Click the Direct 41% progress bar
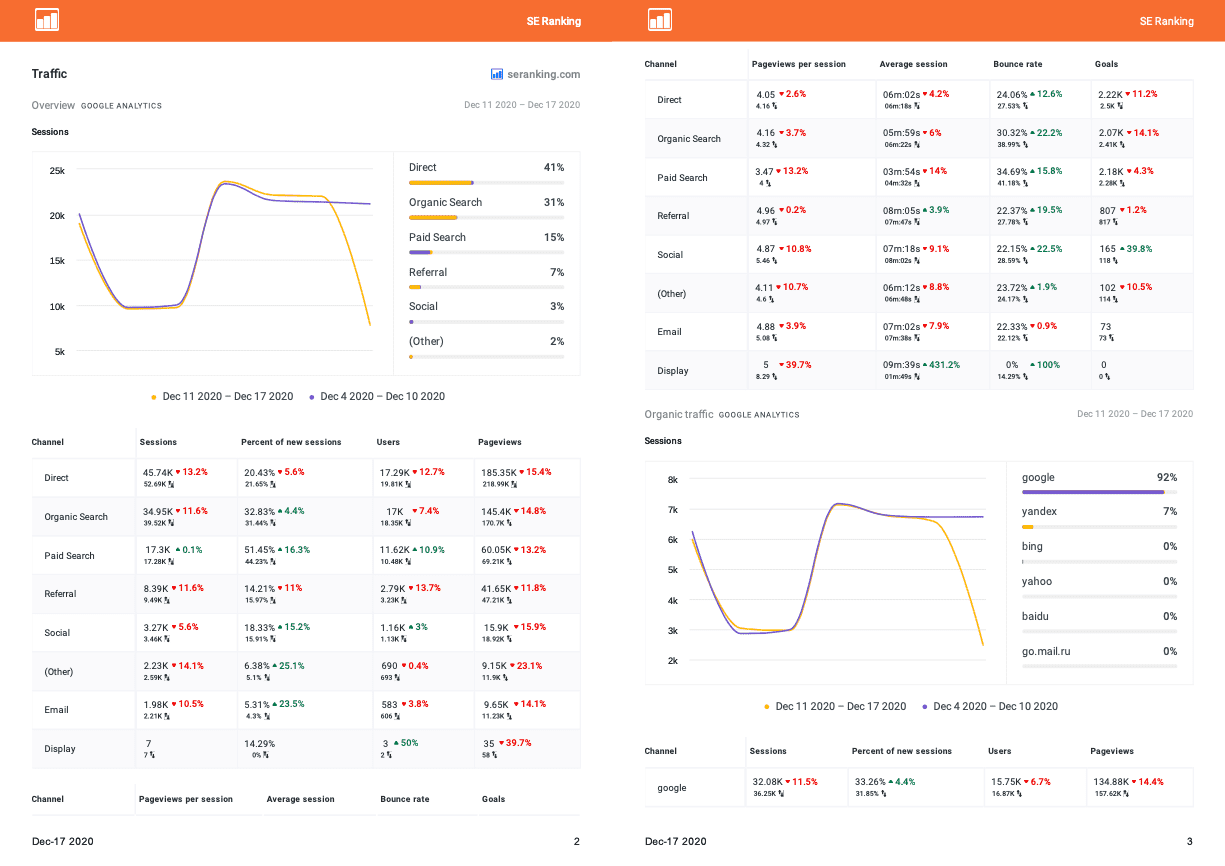Viewport: 1225px width, 866px height. [x=440, y=182]
